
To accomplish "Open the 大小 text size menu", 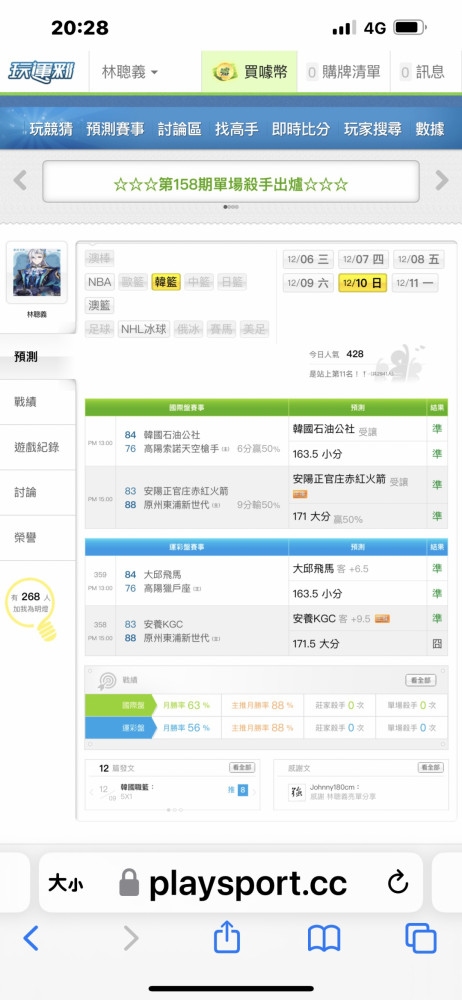I will click(66, 883).
